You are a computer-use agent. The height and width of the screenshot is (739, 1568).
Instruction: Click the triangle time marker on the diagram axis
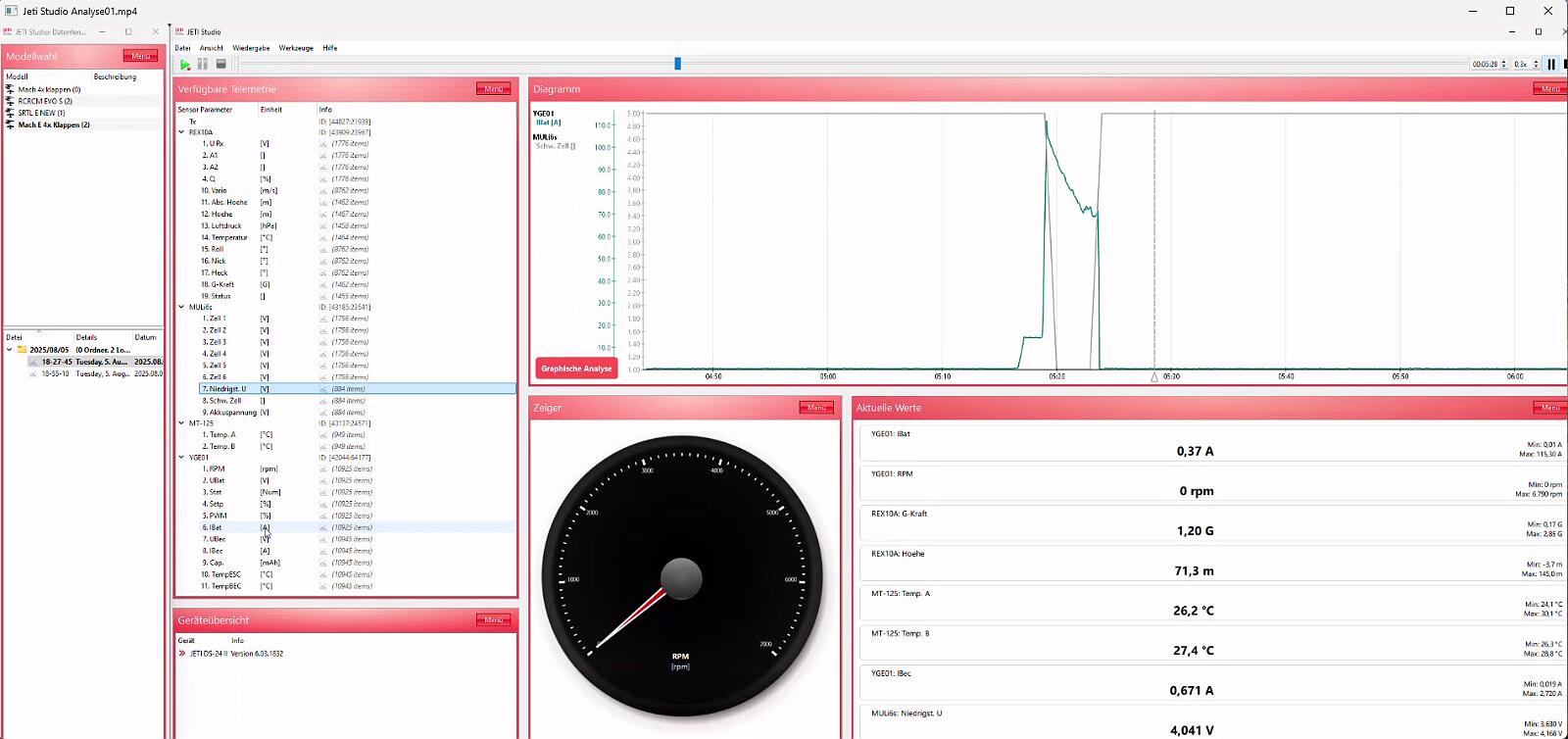1154,376
